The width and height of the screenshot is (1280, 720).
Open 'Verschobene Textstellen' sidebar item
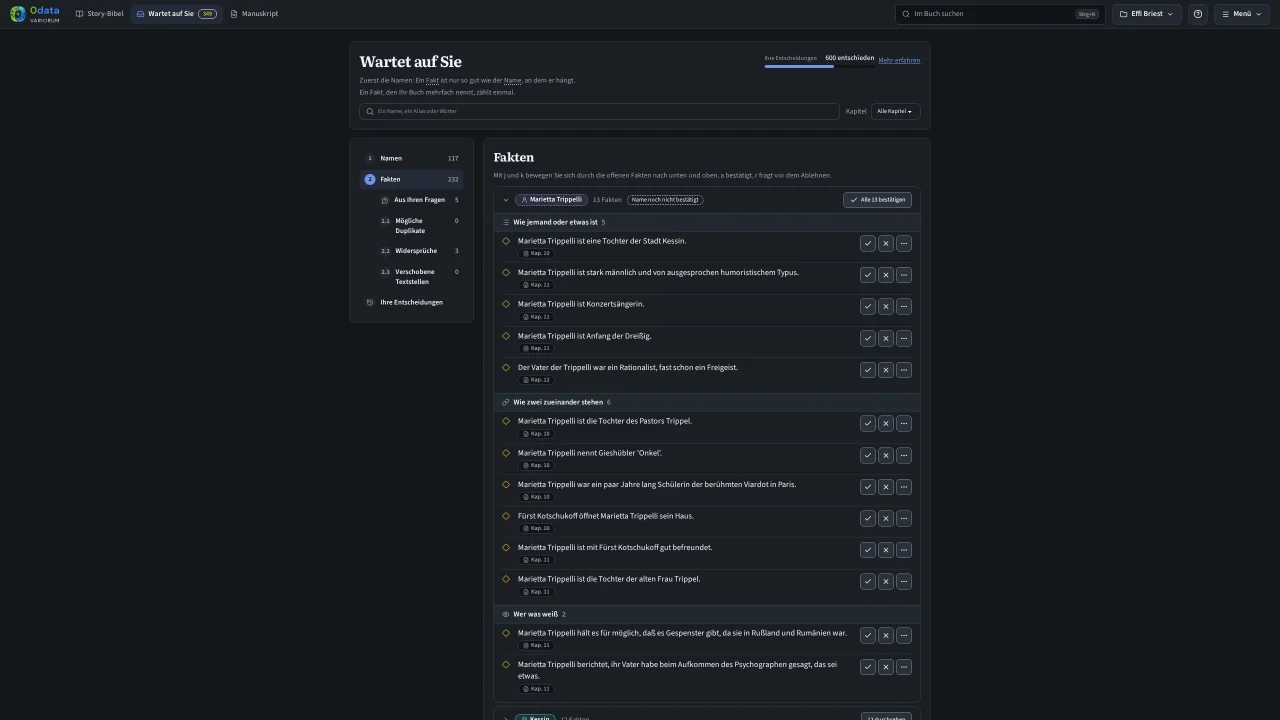click(x=419, y=277)
